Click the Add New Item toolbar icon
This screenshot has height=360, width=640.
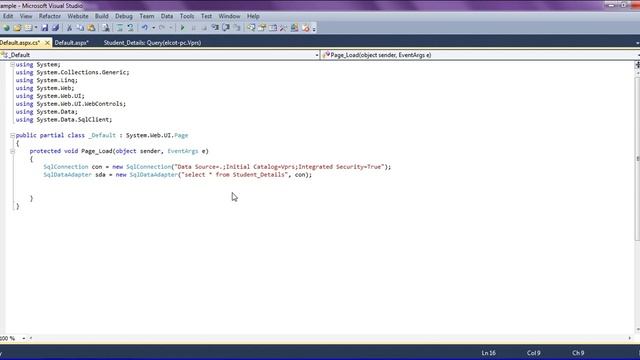28,28
